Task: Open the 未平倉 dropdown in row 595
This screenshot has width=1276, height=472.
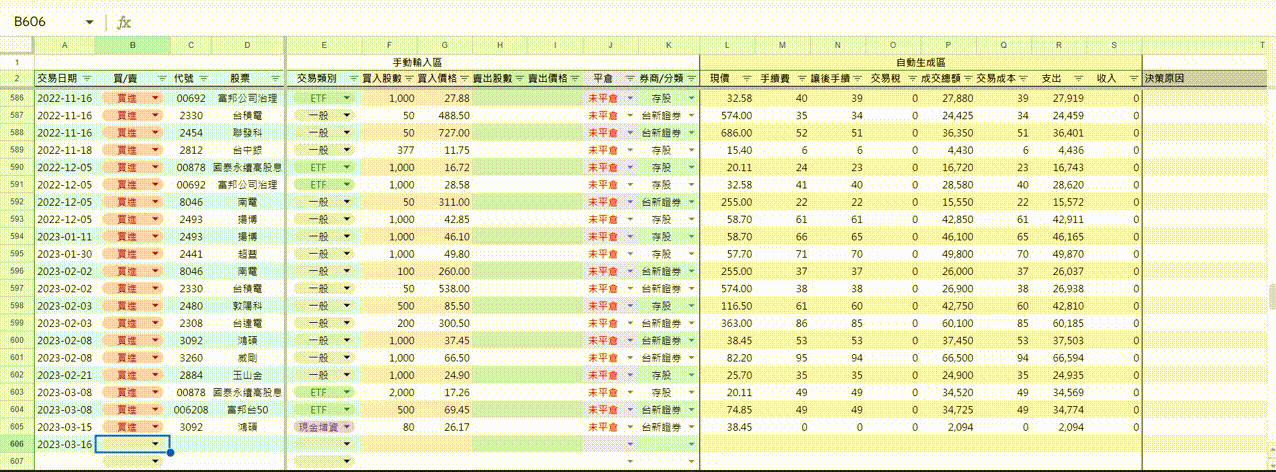Action: 630,254
